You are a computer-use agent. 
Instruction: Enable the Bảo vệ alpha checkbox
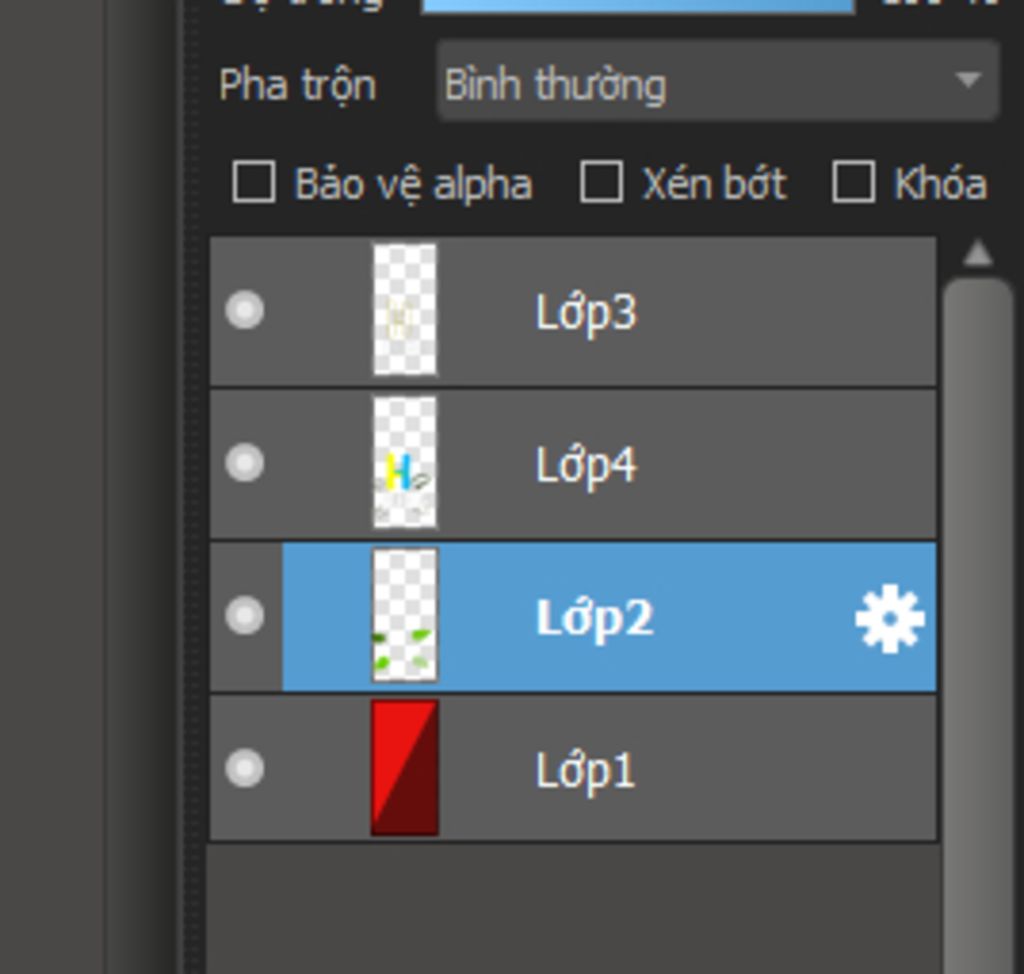click(x=254, y=184)
